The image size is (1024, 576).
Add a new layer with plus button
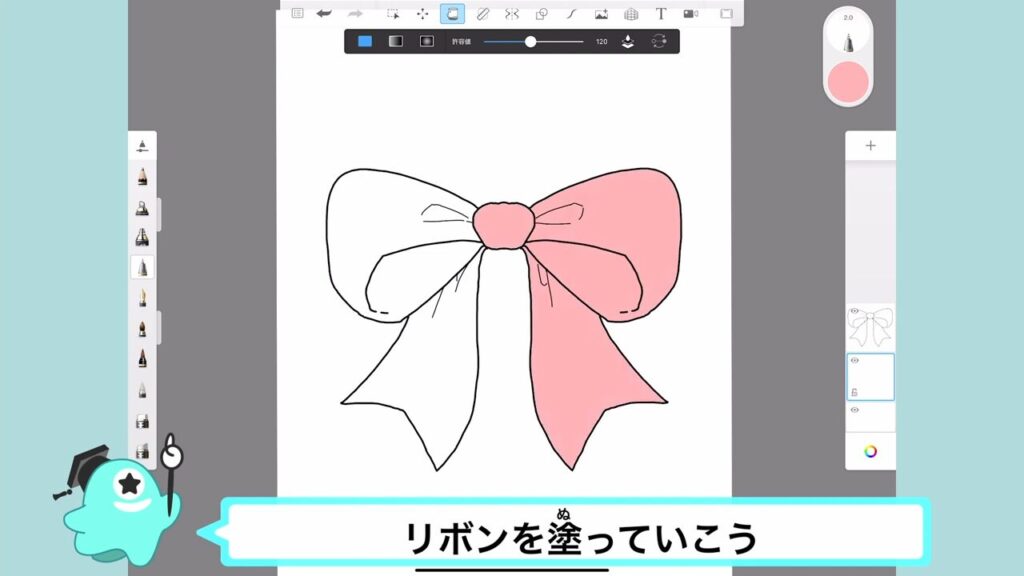[x=870, y=146]
